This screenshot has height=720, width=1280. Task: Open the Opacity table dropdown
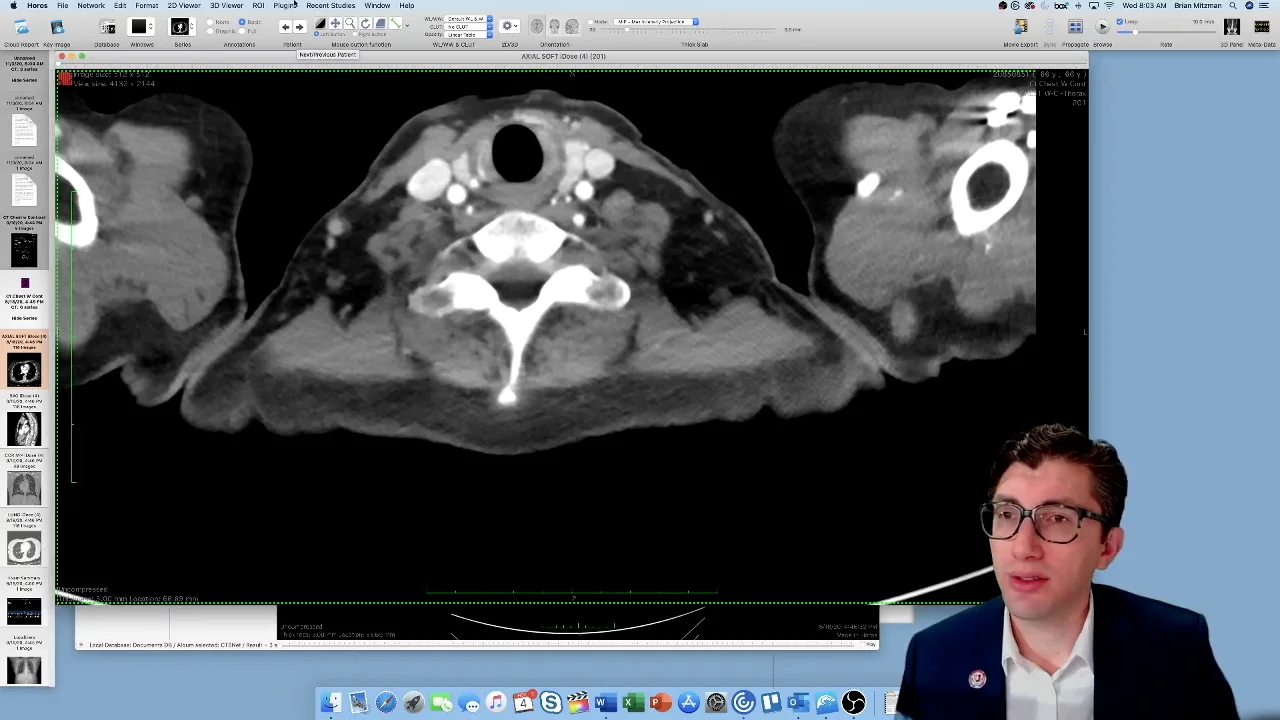coord(470,34)
